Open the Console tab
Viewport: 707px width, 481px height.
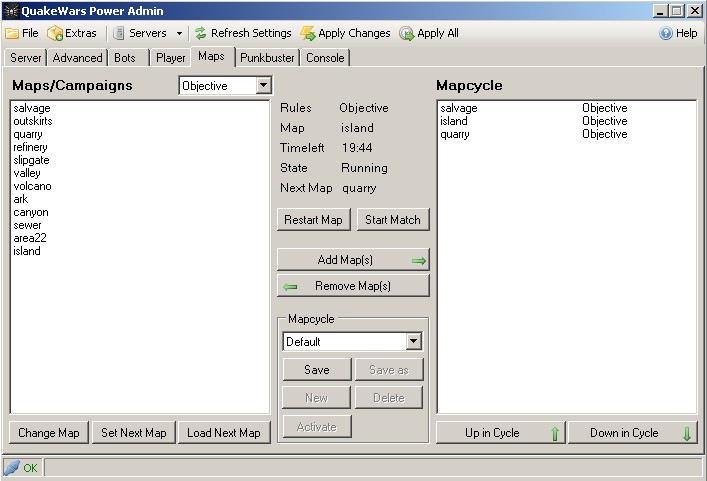tap(325, 58)
